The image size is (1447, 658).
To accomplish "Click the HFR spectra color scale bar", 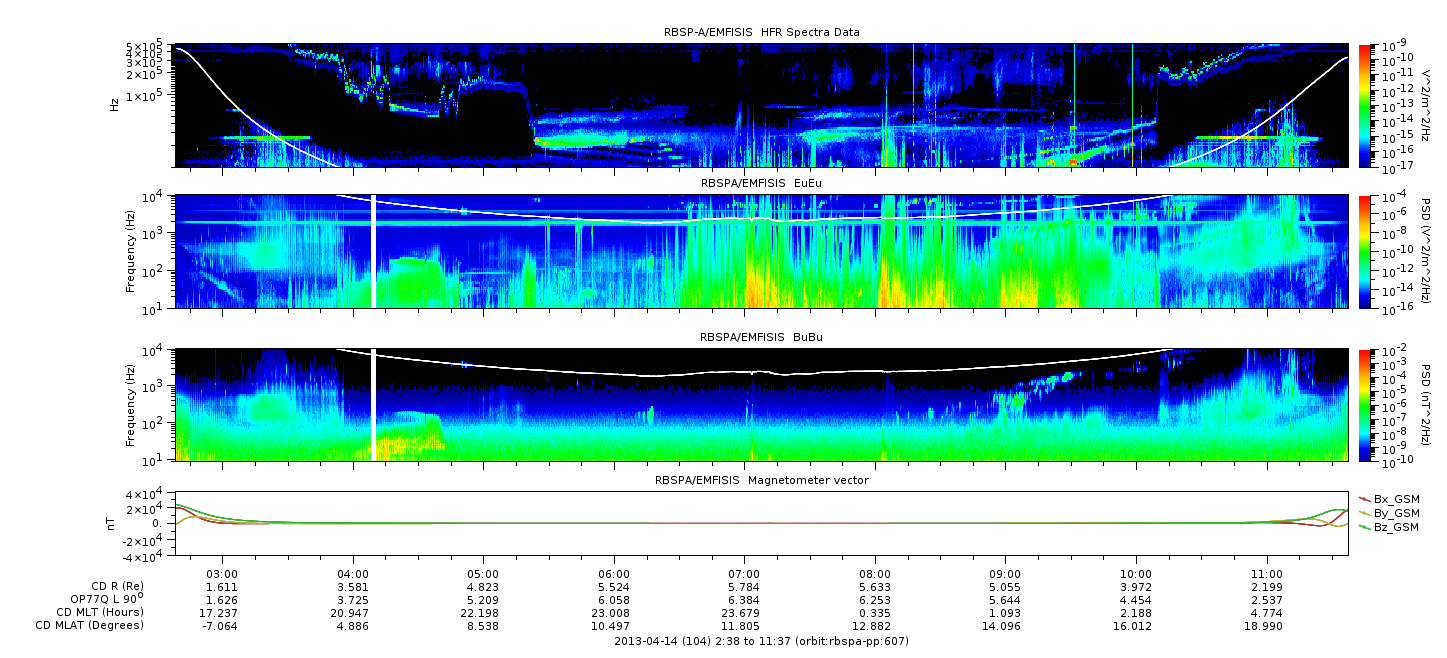I will pos(1364,104).
